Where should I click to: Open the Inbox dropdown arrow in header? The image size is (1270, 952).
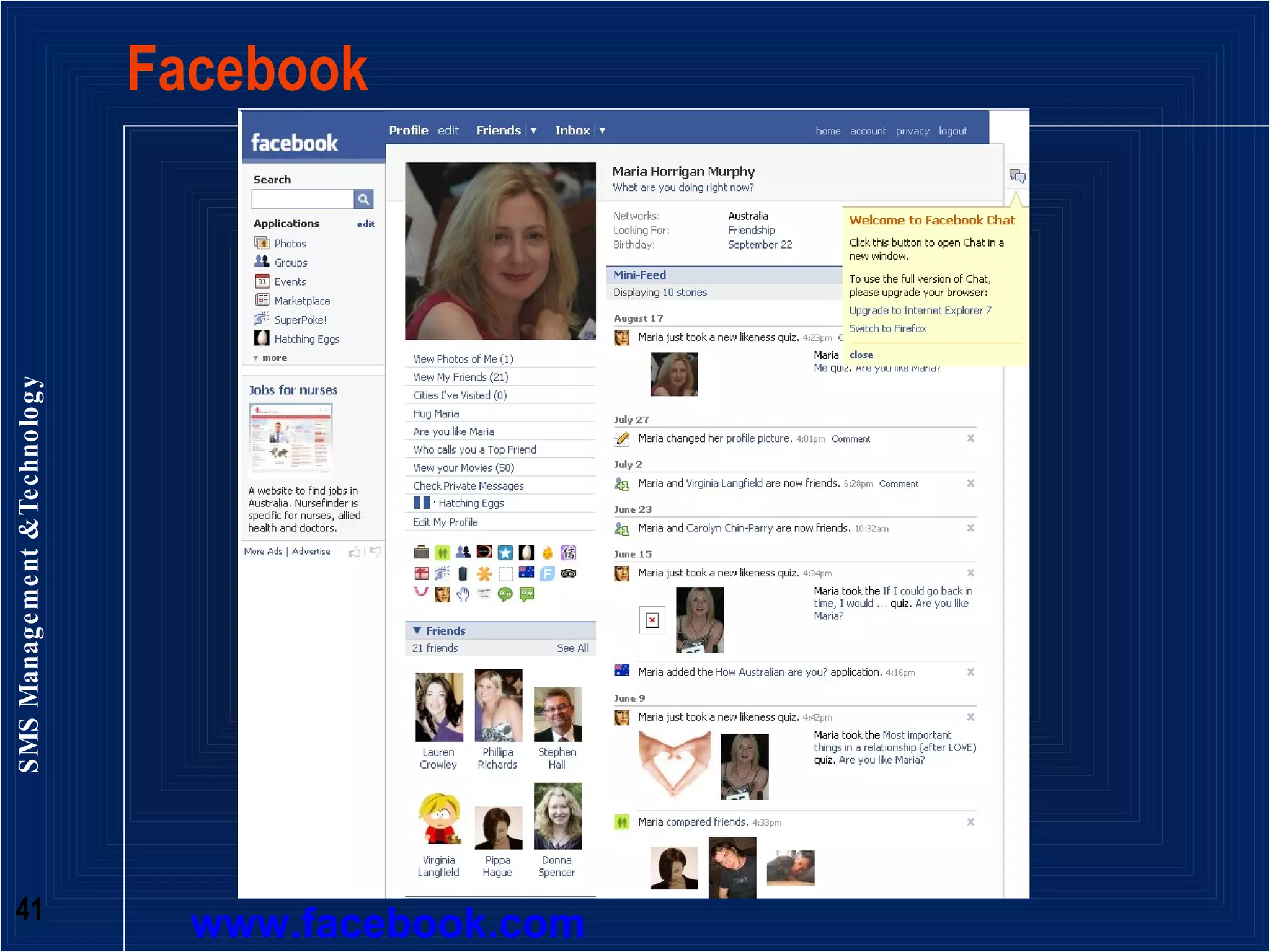[602, 131]
